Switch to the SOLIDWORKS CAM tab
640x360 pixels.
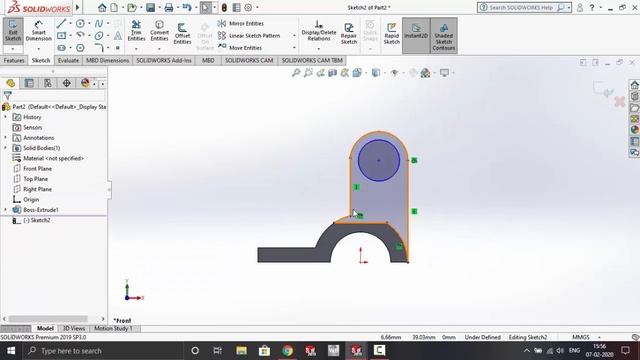249,60
